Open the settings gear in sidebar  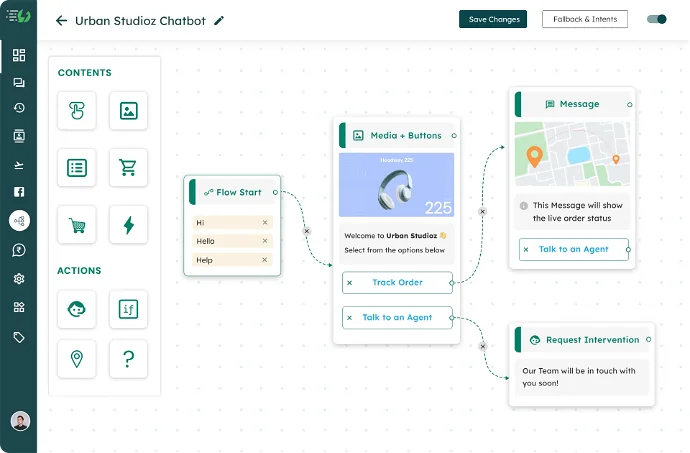[18, 279]
